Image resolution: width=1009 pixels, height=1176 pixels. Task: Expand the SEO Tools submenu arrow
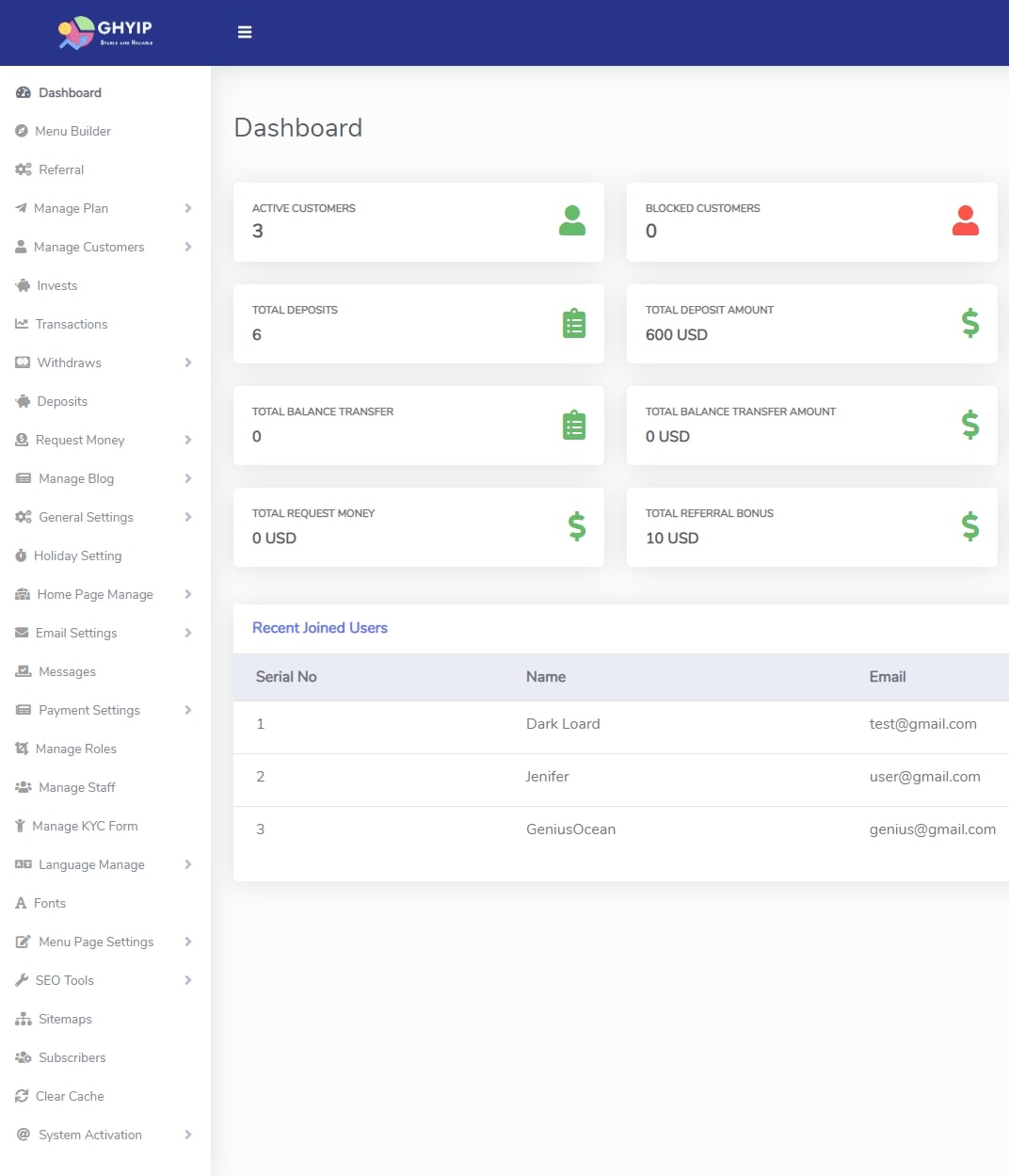[x=188, y=980]
